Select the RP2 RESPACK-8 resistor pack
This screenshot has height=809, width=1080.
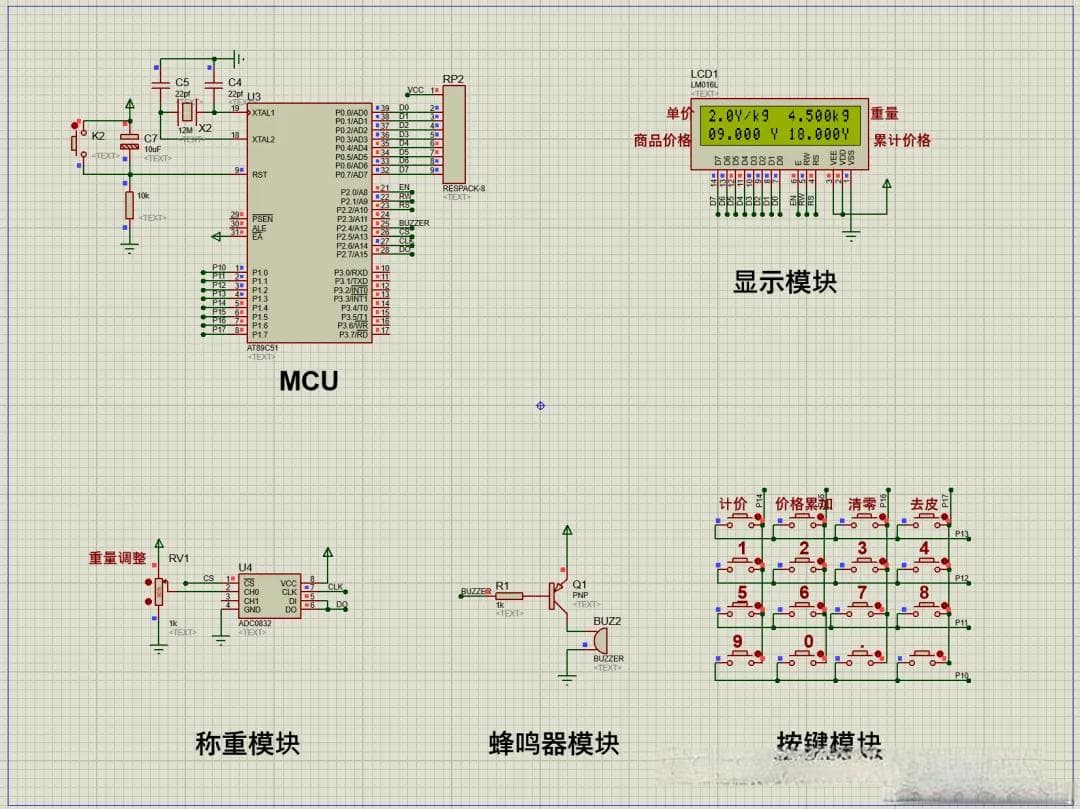click(454, 134)
